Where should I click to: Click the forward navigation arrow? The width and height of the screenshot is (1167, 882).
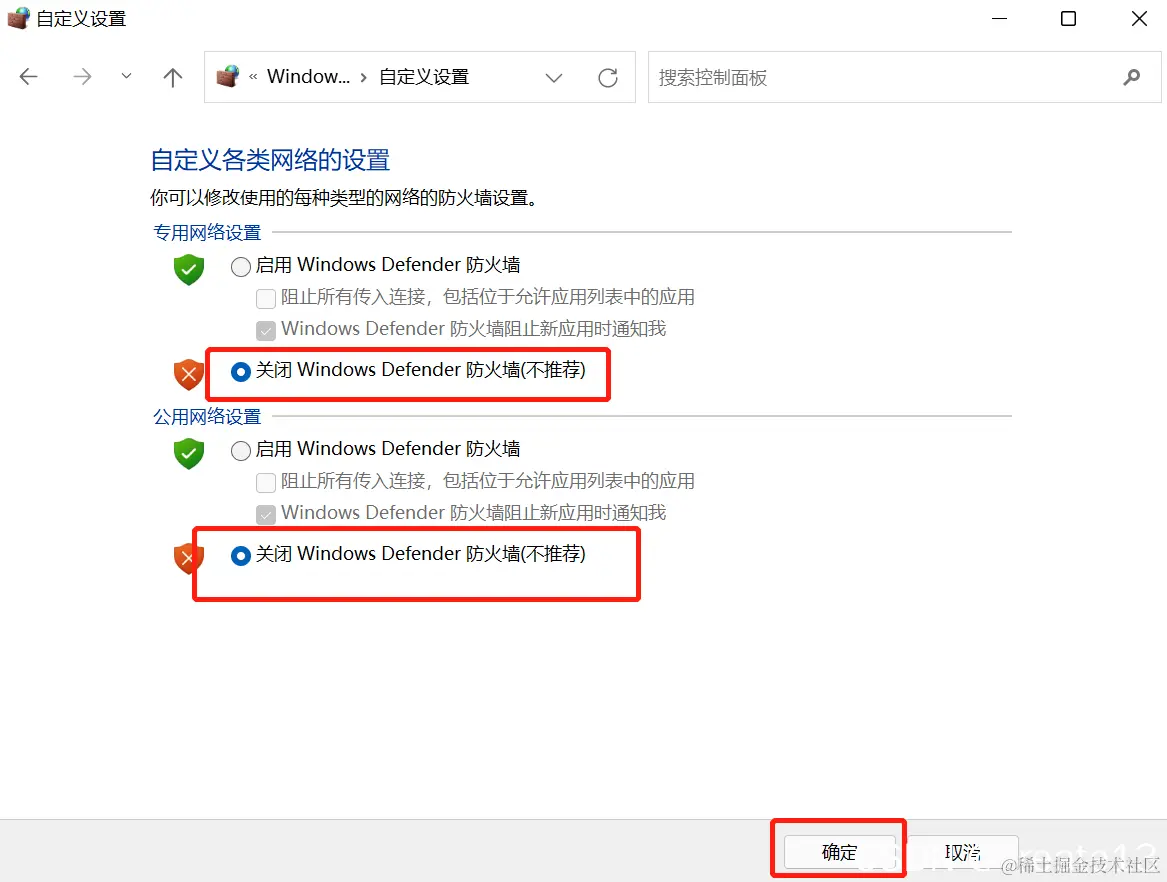pos(82,77)
